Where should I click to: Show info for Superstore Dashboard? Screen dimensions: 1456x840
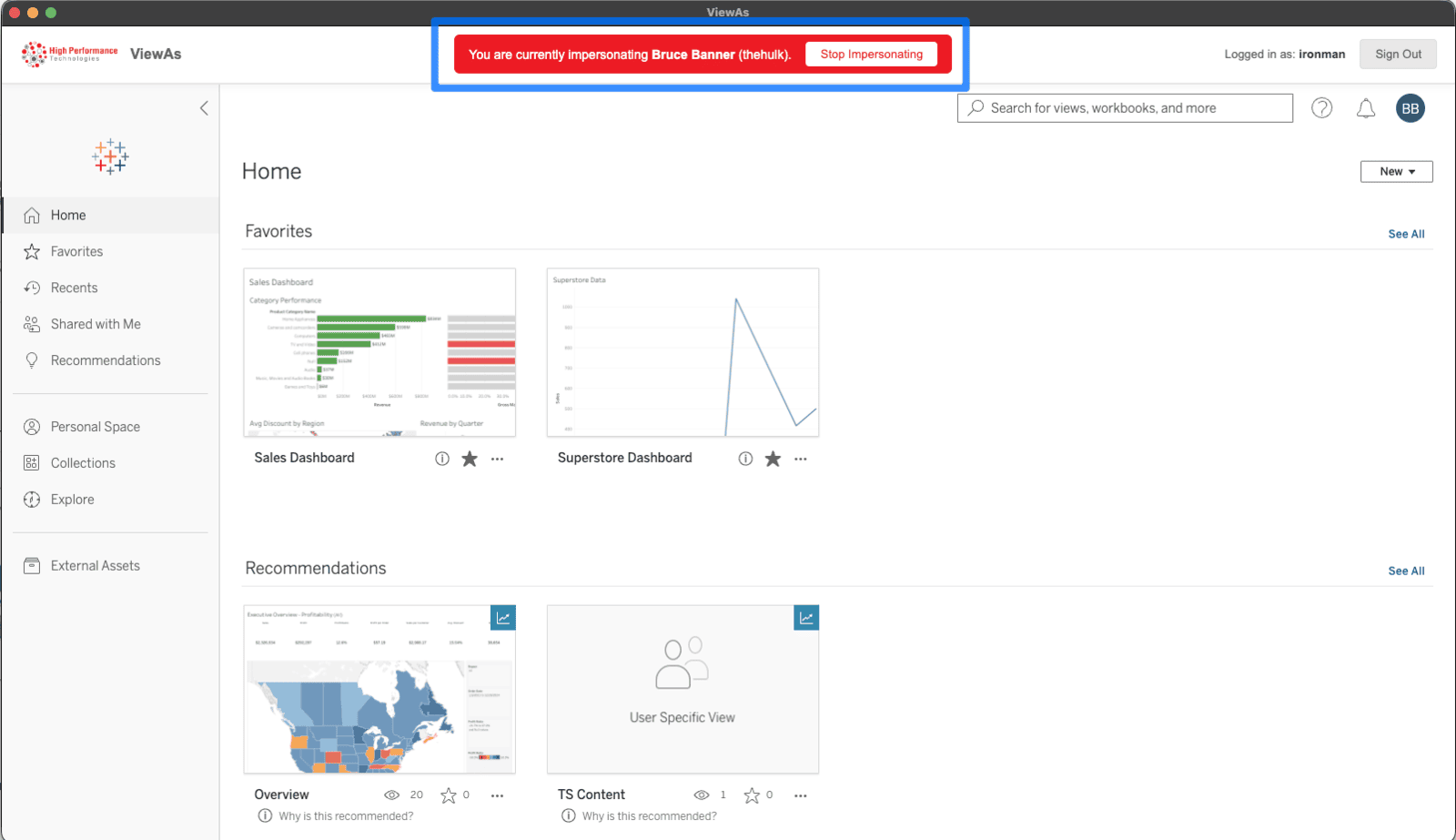pyautogui.click(x=745, y=459)
